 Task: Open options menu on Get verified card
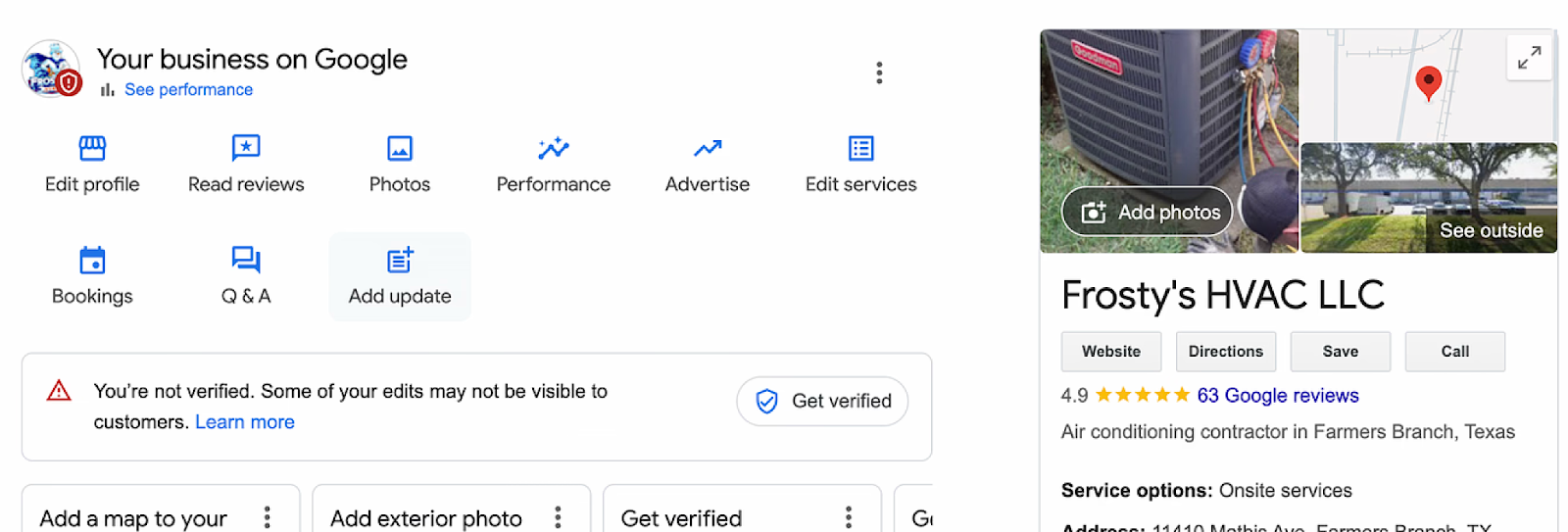coord(849,517)
